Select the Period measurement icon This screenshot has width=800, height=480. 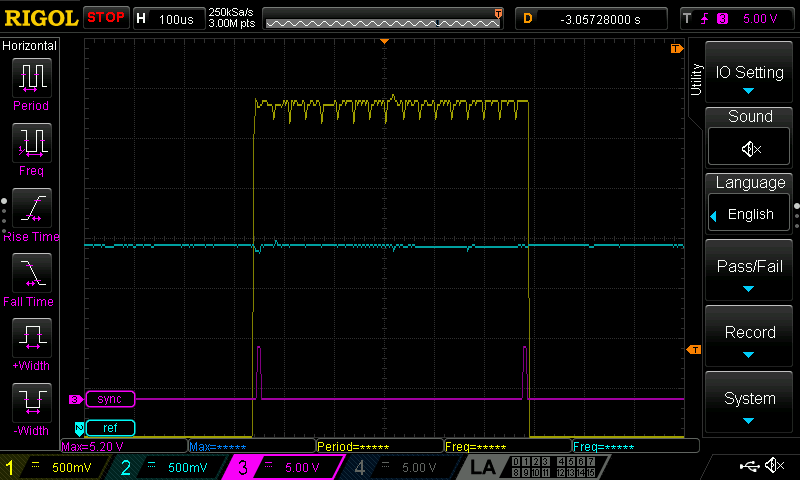(x=30, y=78)
